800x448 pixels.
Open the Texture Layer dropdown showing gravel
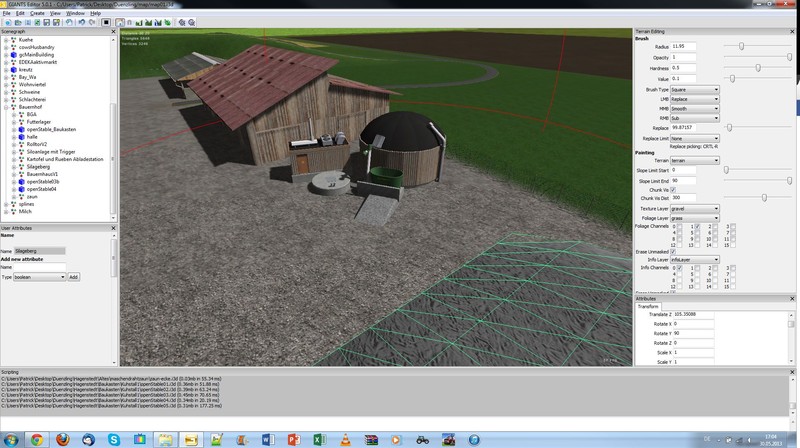(x=694, y=209)
